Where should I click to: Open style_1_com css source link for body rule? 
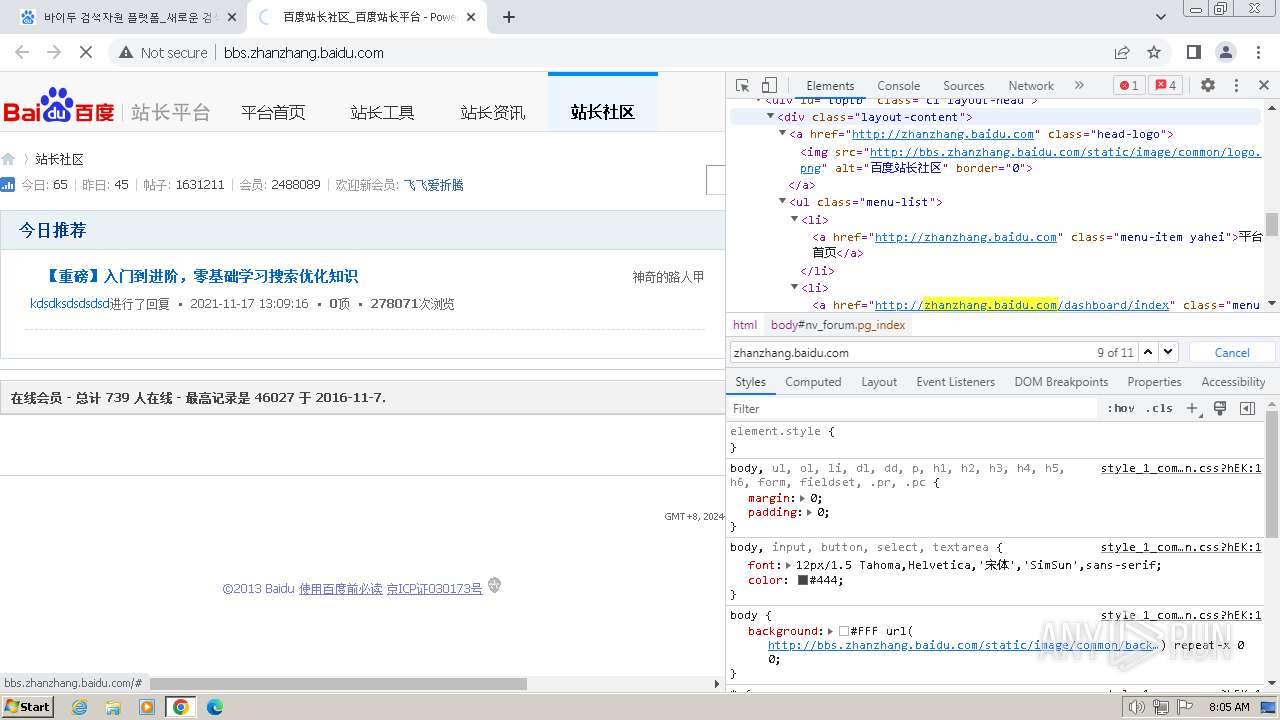(x=1180, y=615)
